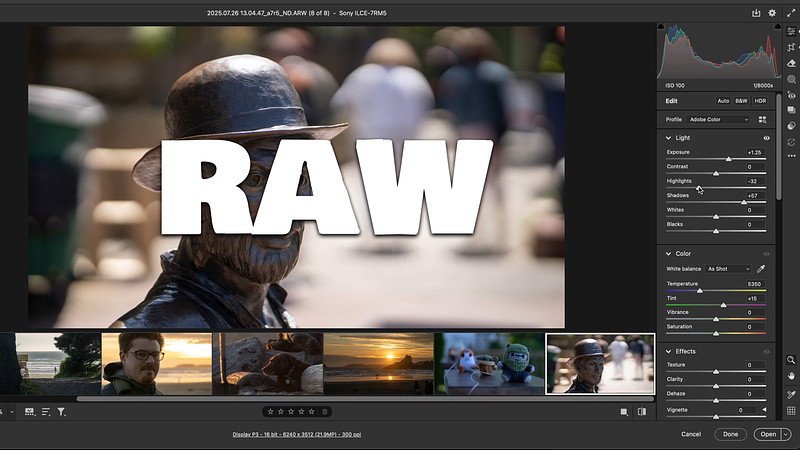Open the Masking tool
Viewport: 800px width, 450px height.
[791, 79]
